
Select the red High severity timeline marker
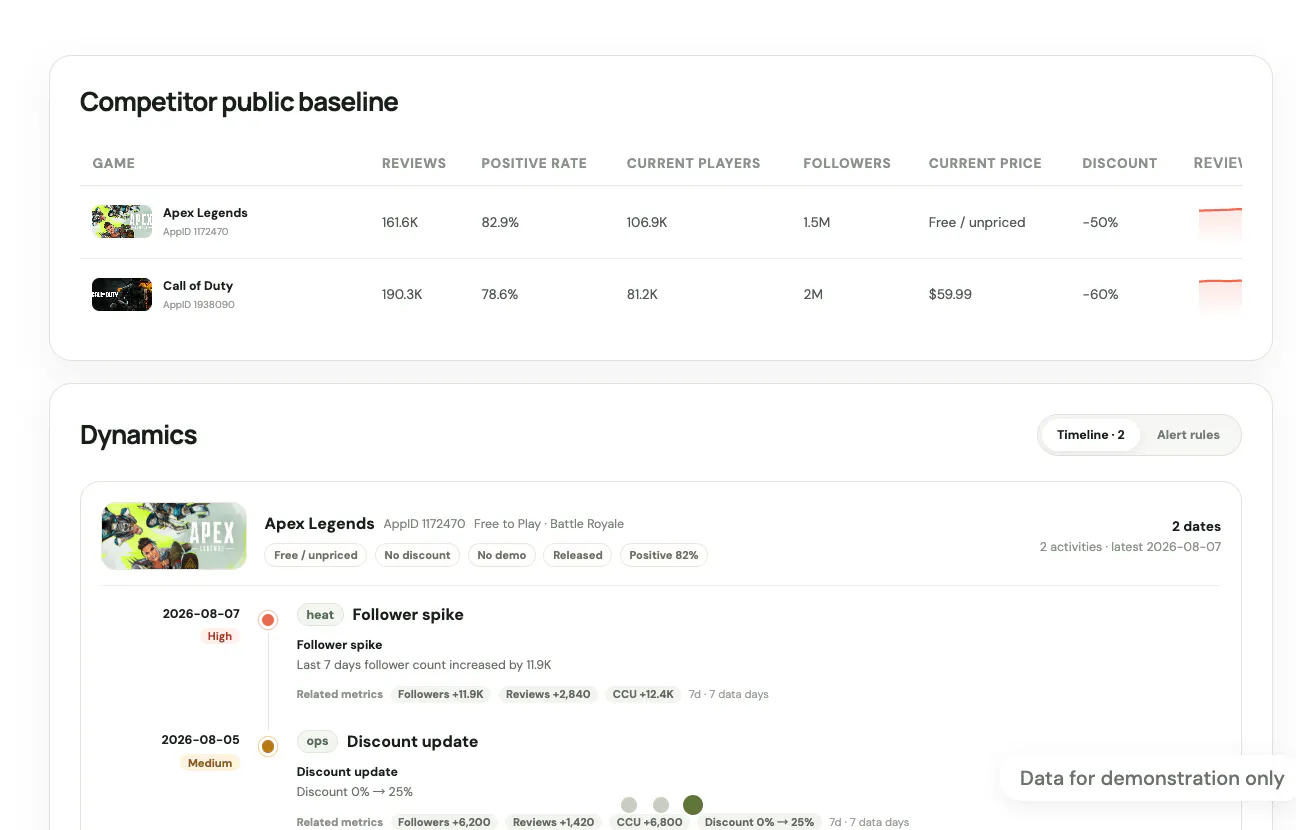pos(268,620)
